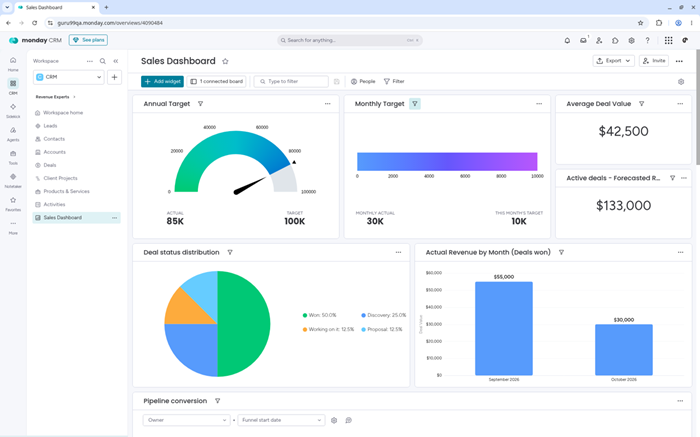Expand the Export dropdown
This screenshot has height=437, width=700.
[613, 61]
